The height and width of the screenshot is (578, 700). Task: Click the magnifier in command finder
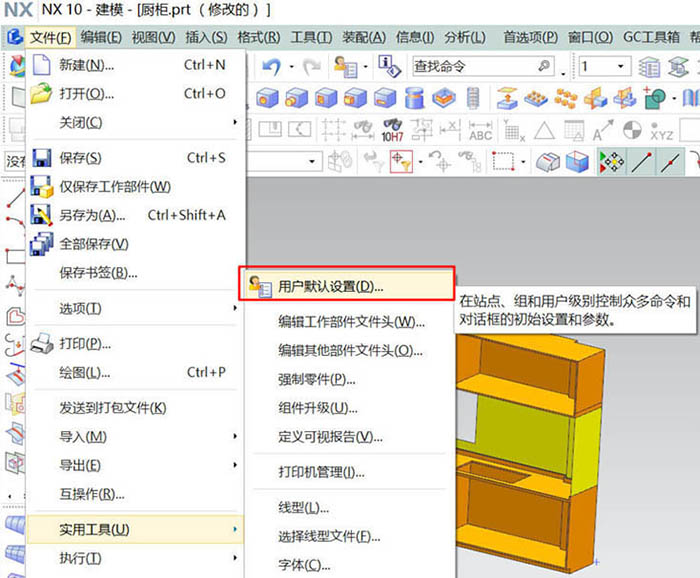544,66
